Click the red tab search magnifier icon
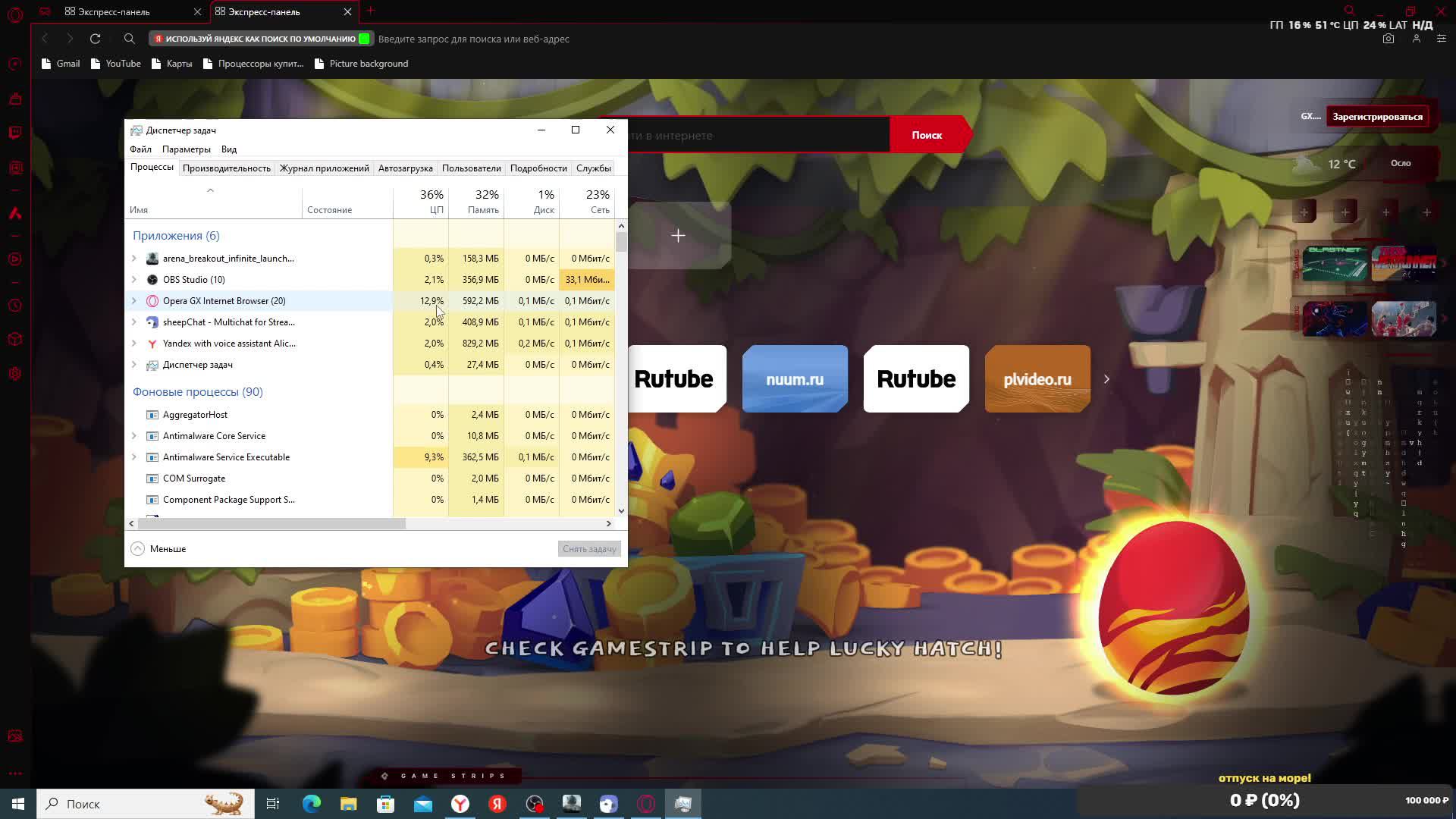 point(1349,11)
